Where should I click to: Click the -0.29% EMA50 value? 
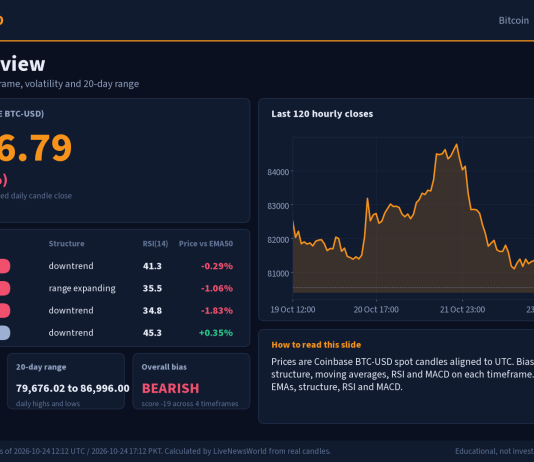click(x=217, y=266)
